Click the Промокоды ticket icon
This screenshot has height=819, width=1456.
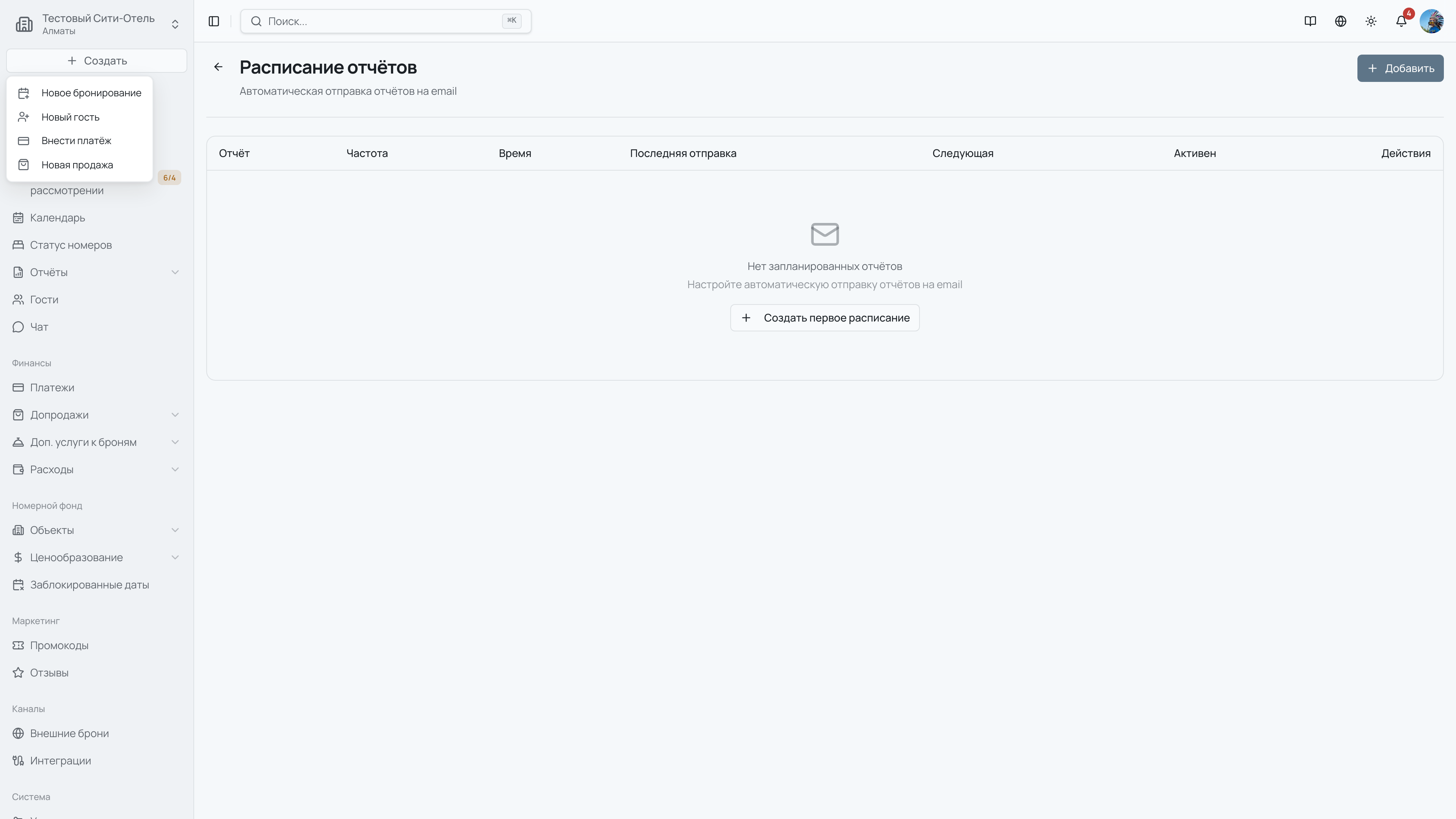(x=18, y=645)
